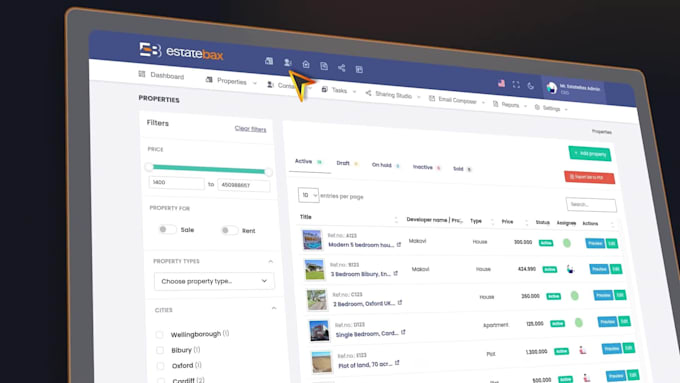Open external link for Modern 5 bedroom house
Image resolution: width=680 pixels, height=383 pixels.
coord(399,245)
